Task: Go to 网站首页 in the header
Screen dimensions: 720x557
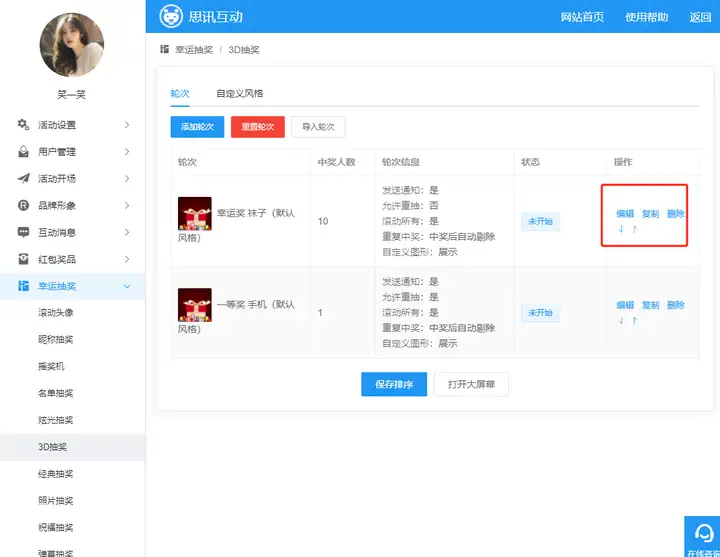Action: tap(582, 17)
